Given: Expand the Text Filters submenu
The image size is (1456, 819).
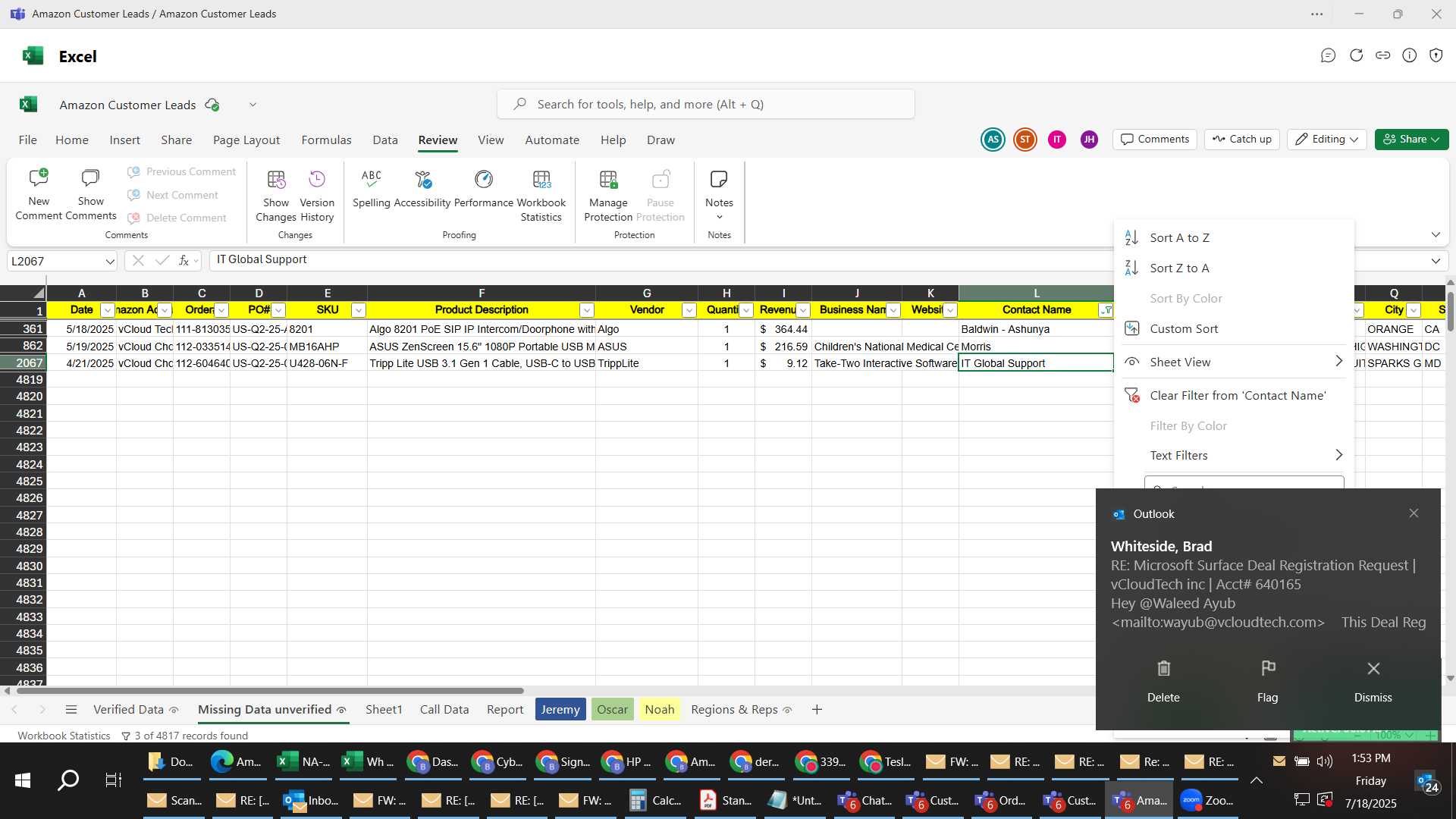Looking at the screenshot, I should click(x=1234, y=456).
